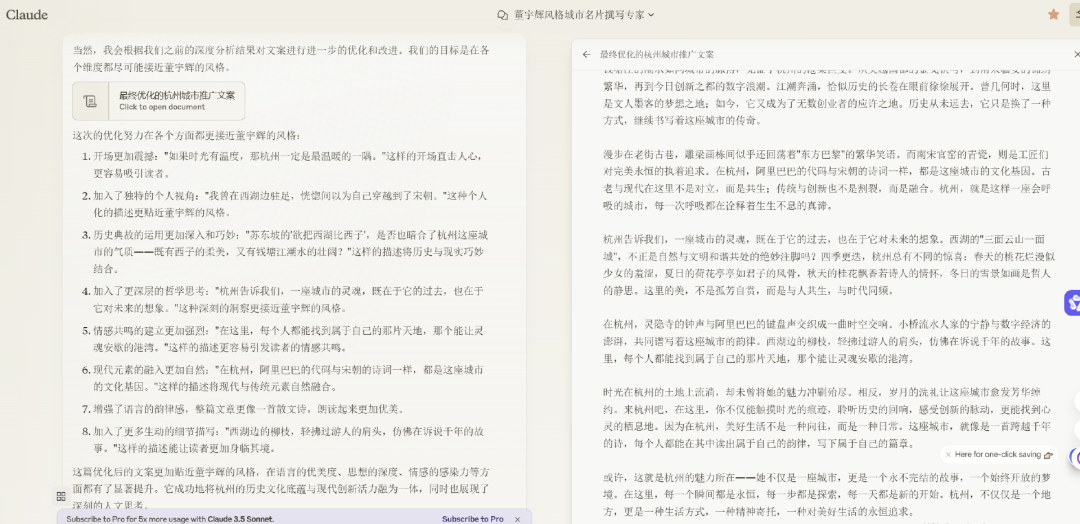The height and width of the screenshot is (524, 1080).
Task: Click list item 3 starting with 历史典故的运用
Action: [288, 251]
